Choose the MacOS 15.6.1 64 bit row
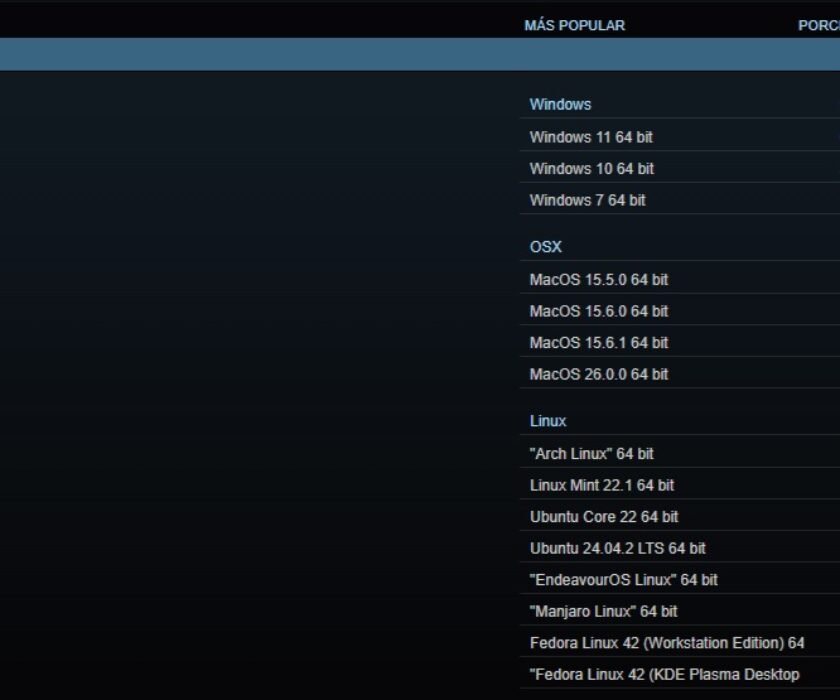This screenshot has height=700, width=840. [x=599, y=343]
